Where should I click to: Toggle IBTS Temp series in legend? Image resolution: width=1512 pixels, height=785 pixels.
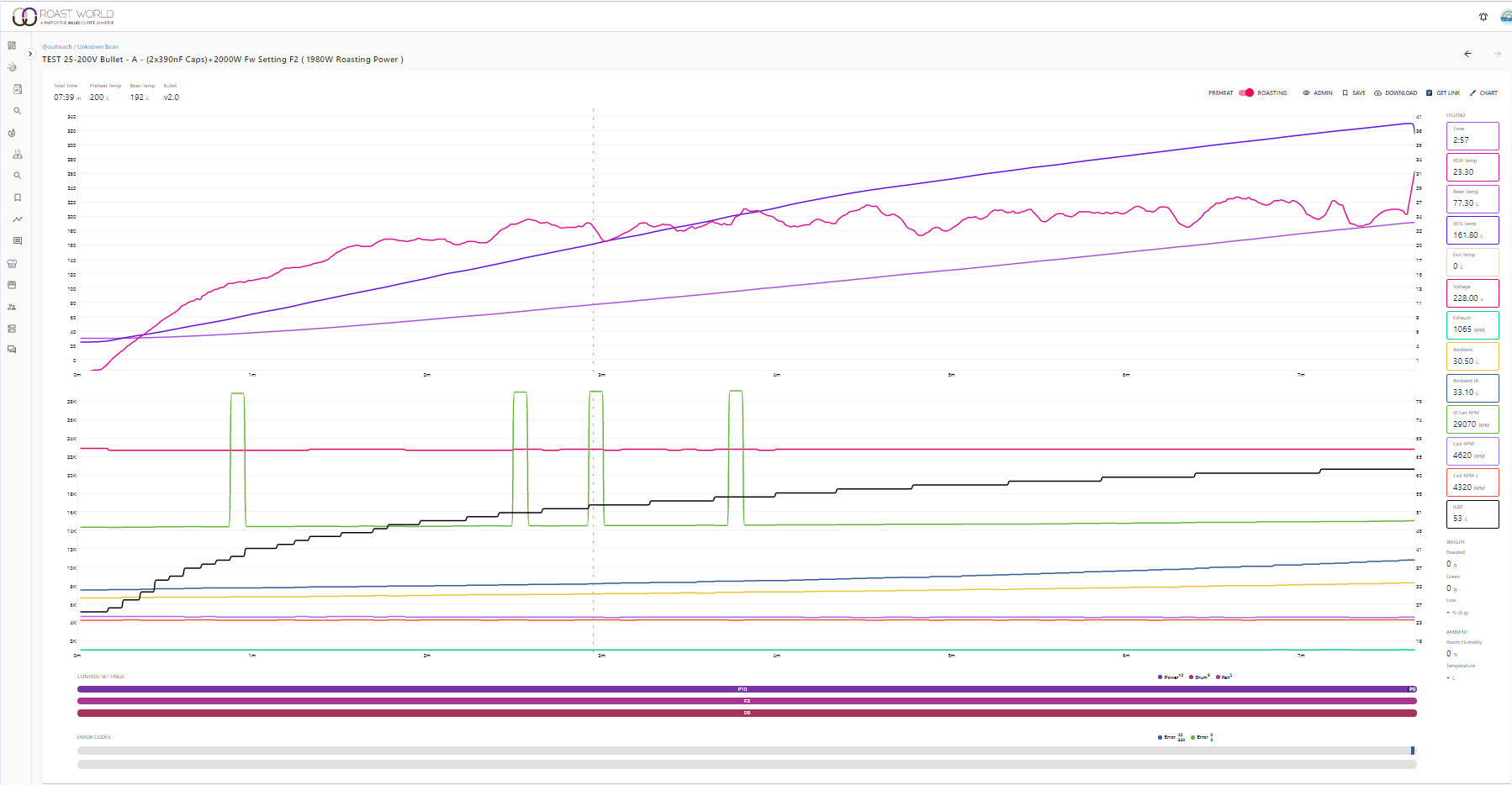[1472, 231]
